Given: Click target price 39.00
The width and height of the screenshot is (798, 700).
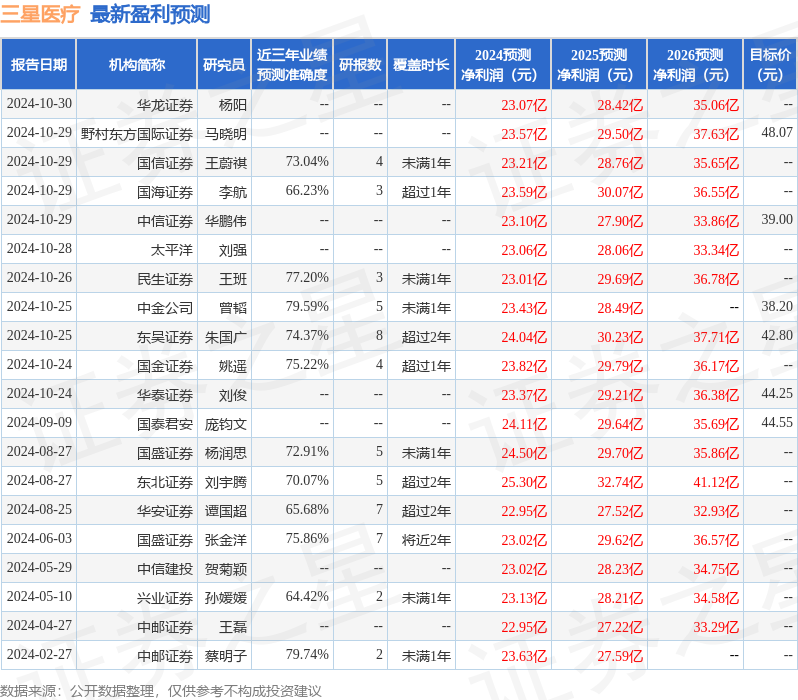Looking at the screenshot, I should (x=777, y=220).
